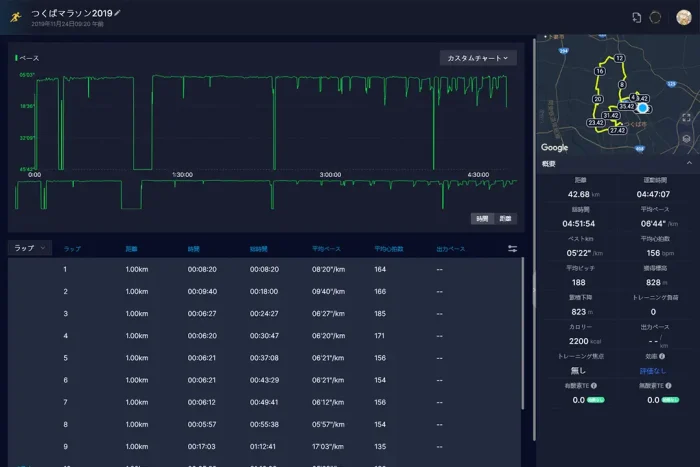Click the export file icon in header
The image size is (700, 467).
coord(636,17)
